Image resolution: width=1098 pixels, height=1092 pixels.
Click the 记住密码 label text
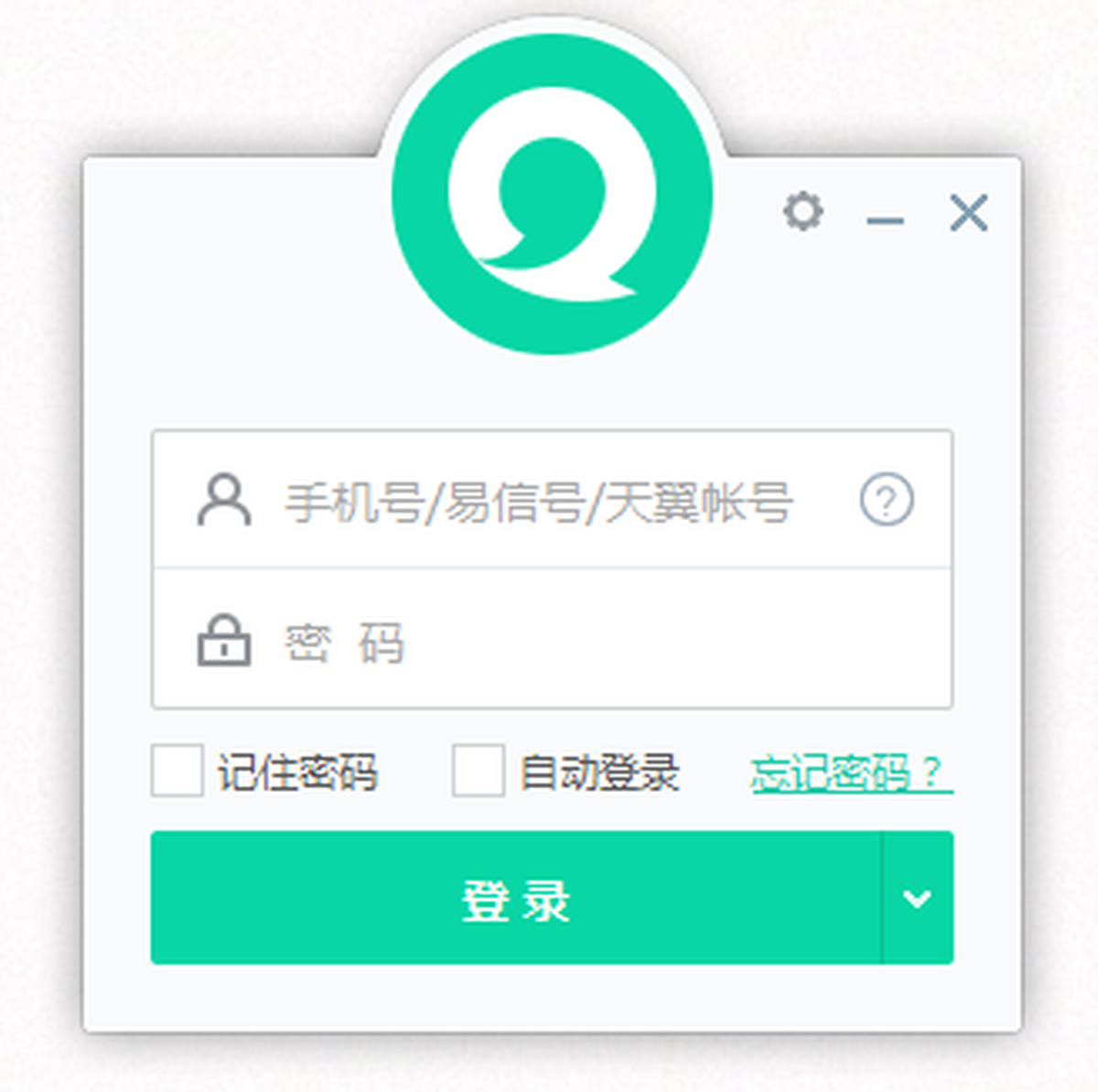click(297, 773)
